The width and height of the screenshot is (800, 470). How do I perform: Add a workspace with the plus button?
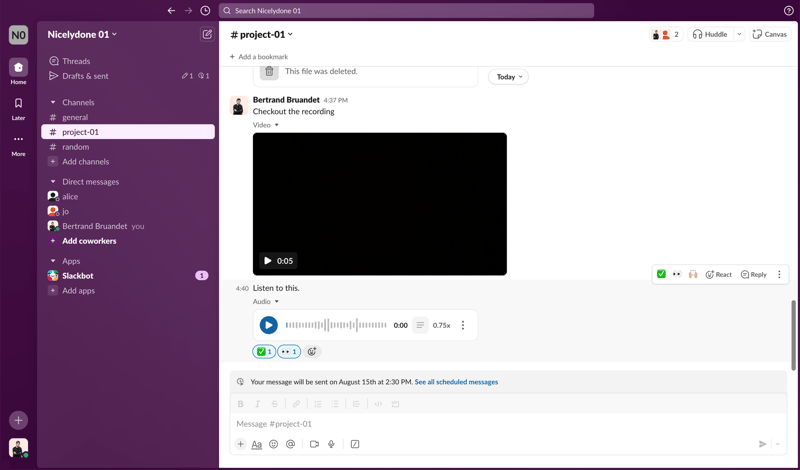pyautogui.click(x=18, y=420)
